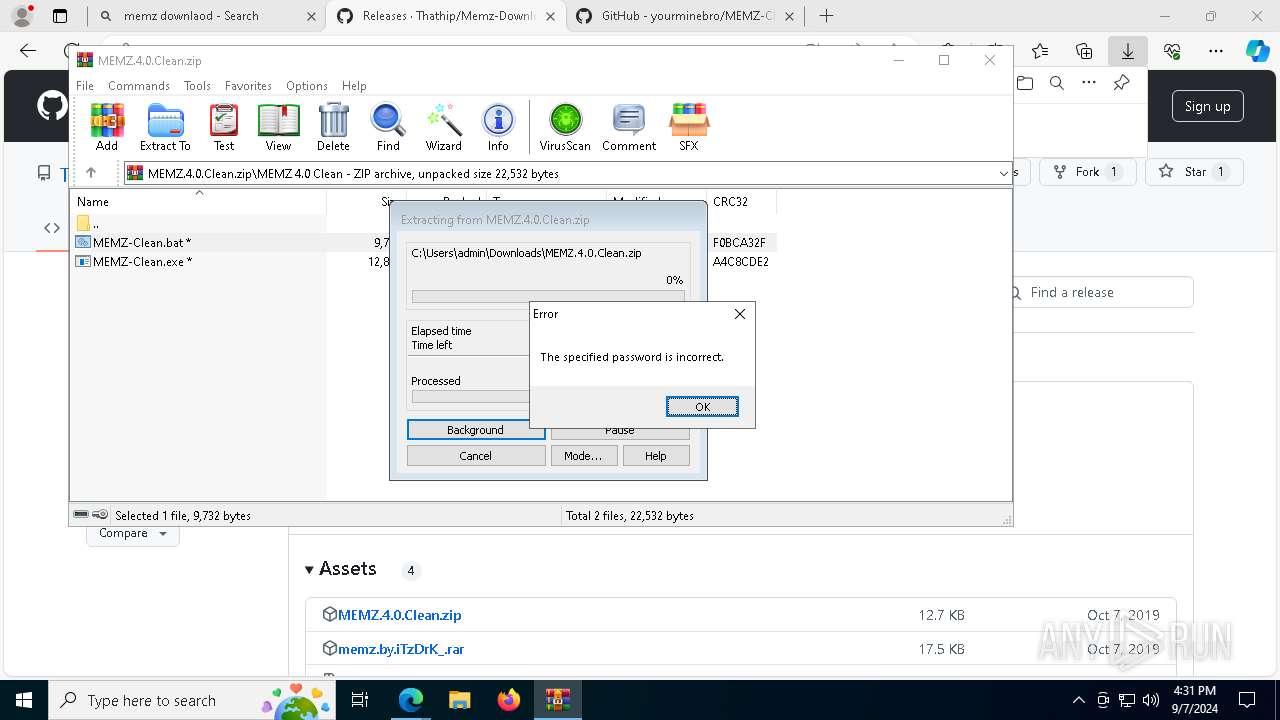The width and height of the screenshot is (1280, 720).
Task: Click the Find a release field
Action: [x=1099, y=293]
